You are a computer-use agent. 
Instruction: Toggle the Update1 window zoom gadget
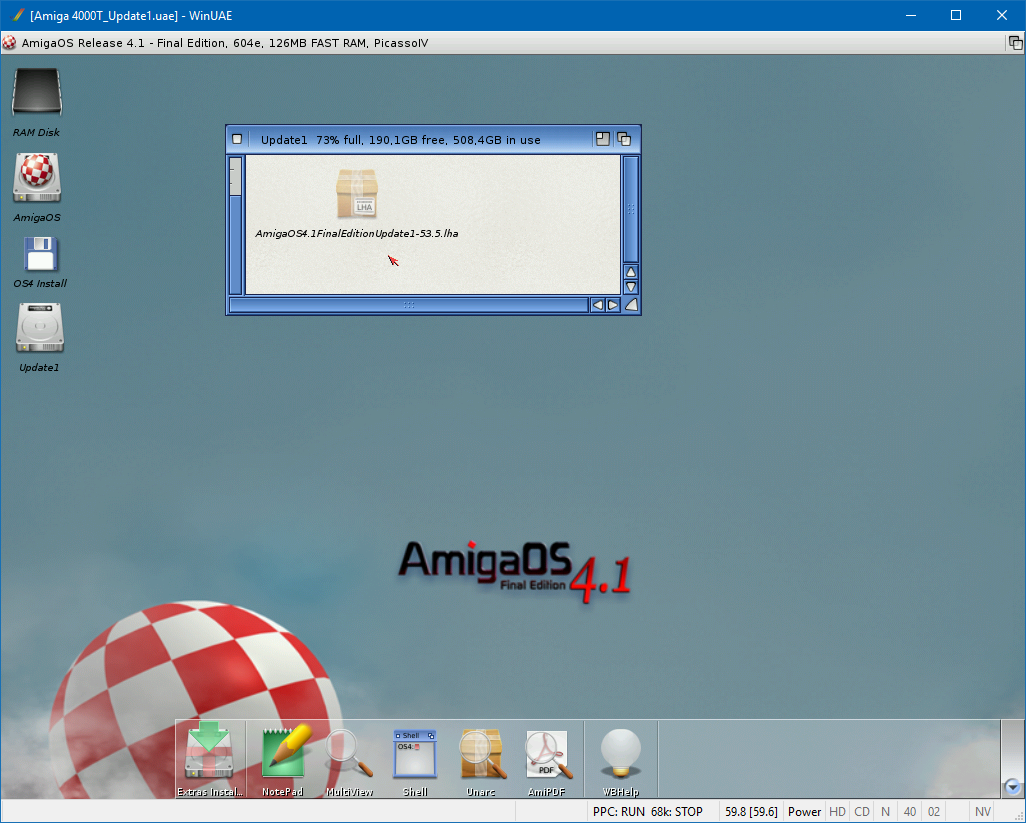[603, 140]
